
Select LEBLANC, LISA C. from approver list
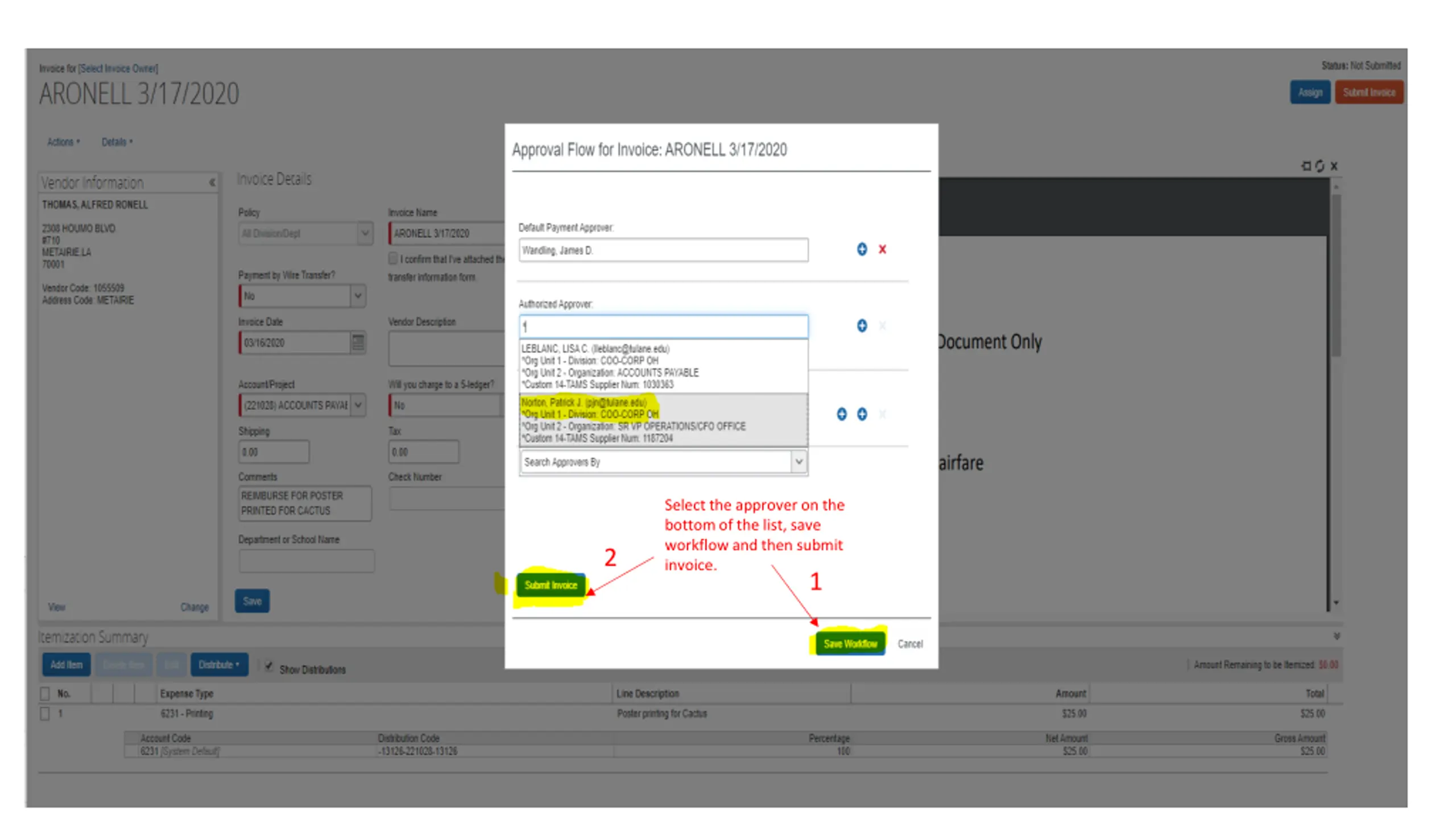click(x=663, y=366)
